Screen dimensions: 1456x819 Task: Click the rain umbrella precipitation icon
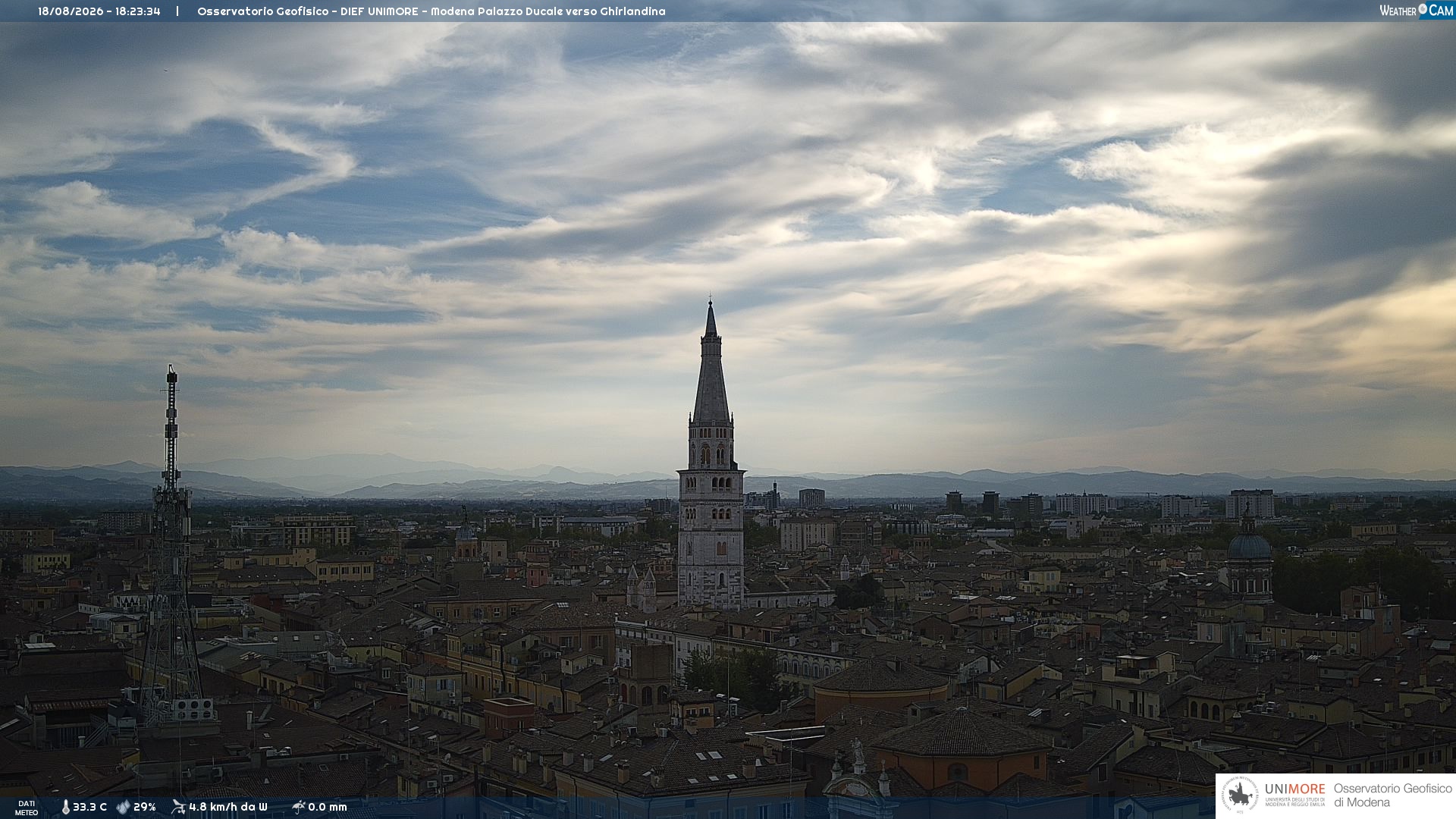pos(298,807)
